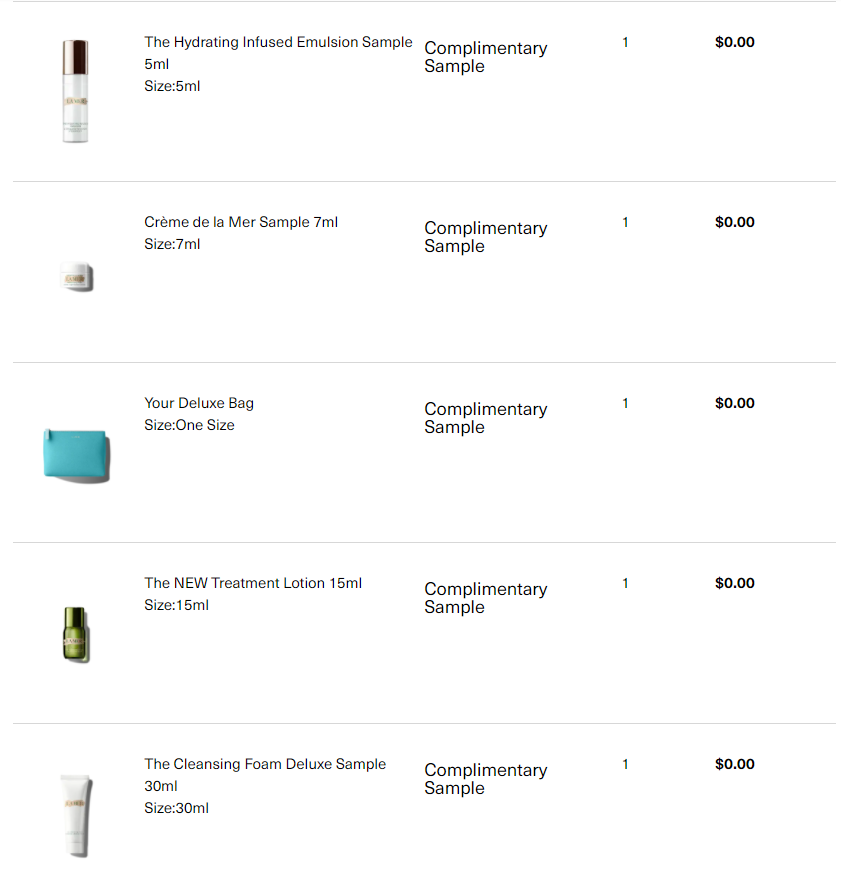Image resolution: width=841 pixels, height=888 pixels.
Task: Open Crème de la Mer Sample 7ml link
Action: point(241,222)
